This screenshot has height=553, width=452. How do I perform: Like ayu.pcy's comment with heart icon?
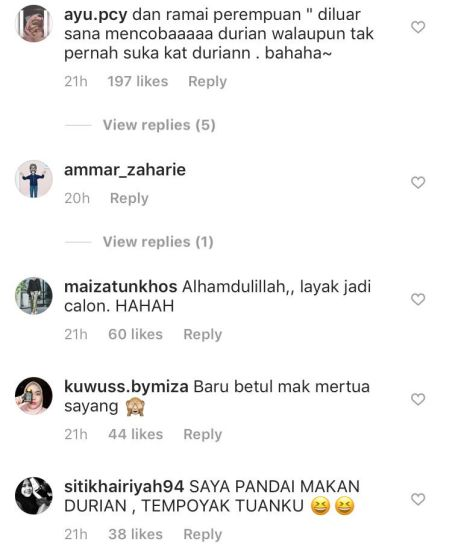(x=418, y=27)
